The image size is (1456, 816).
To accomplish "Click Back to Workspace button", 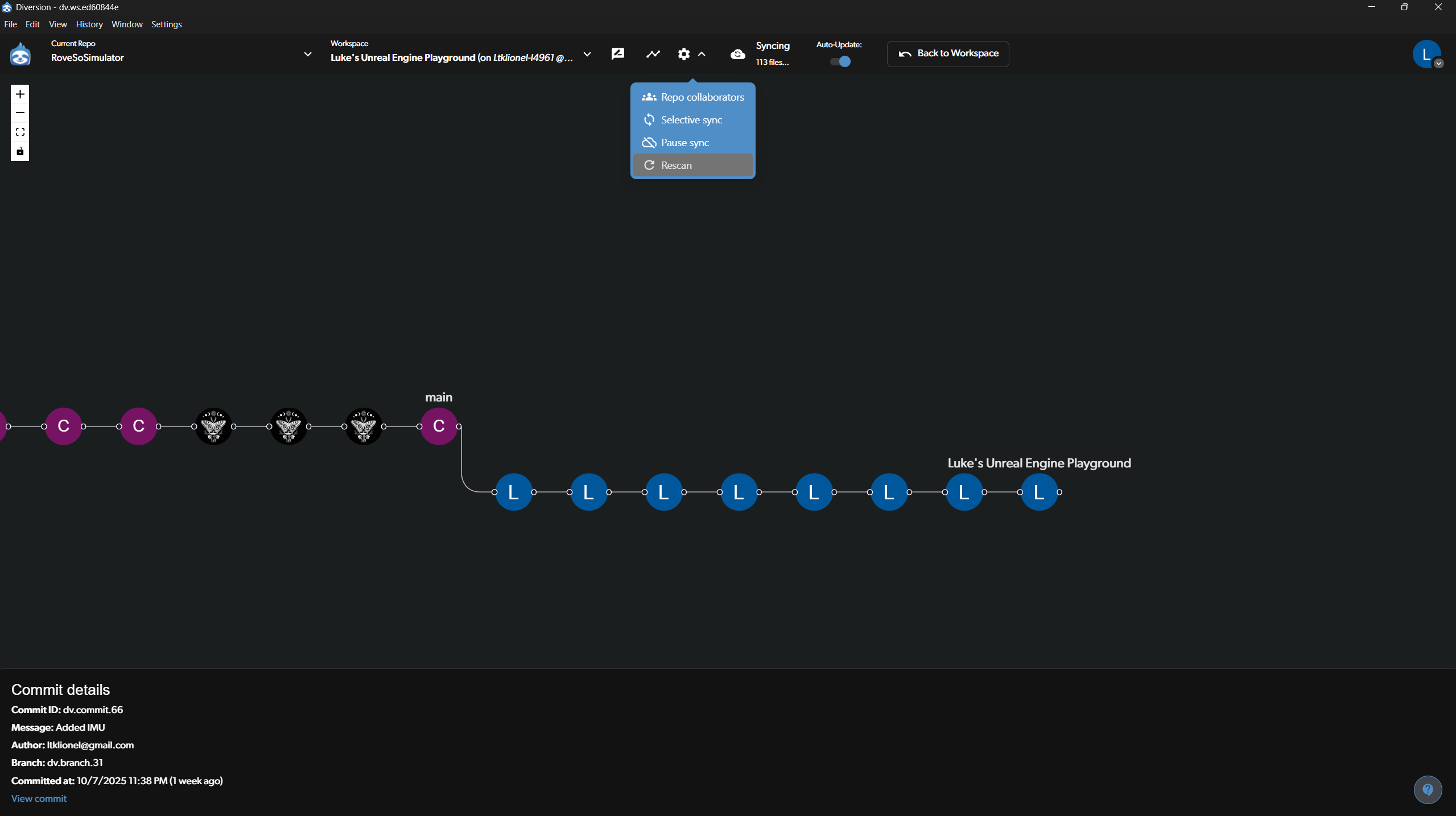I will [x=948, y=53].
